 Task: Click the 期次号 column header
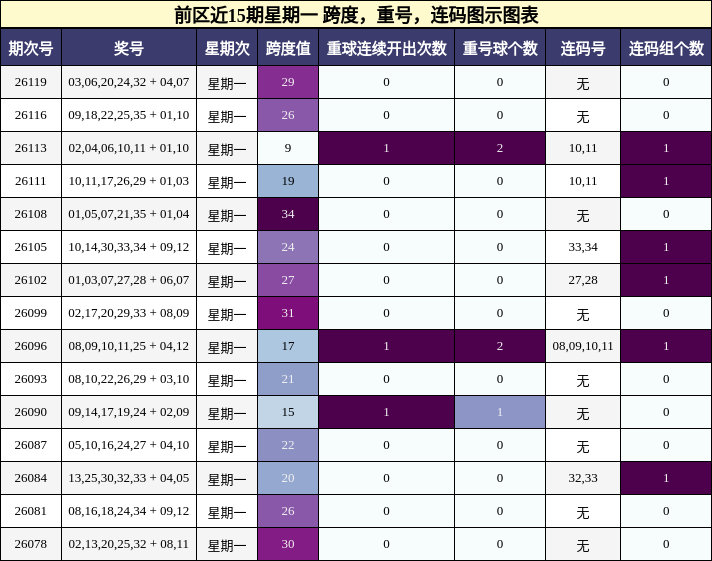(x=31, y=48)
